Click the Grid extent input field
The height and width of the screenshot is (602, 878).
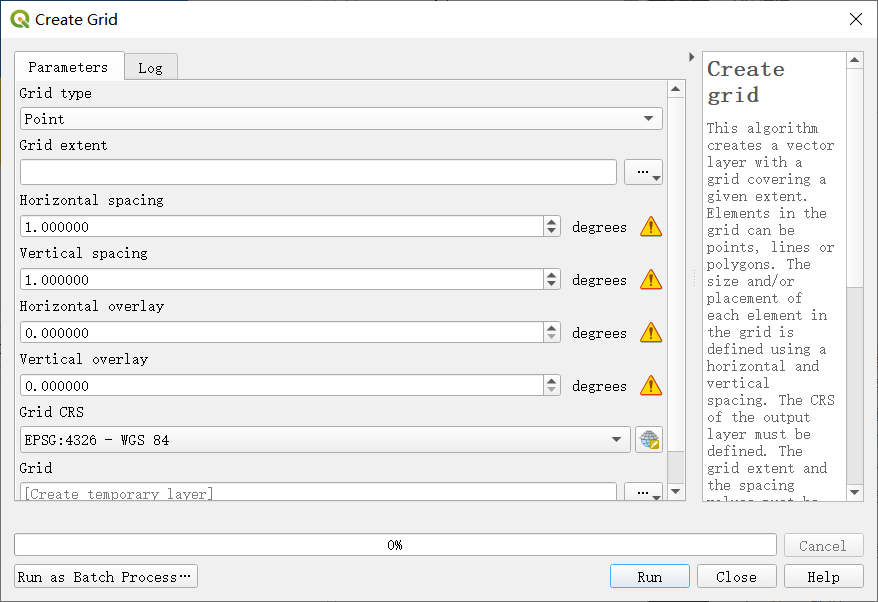318,172
